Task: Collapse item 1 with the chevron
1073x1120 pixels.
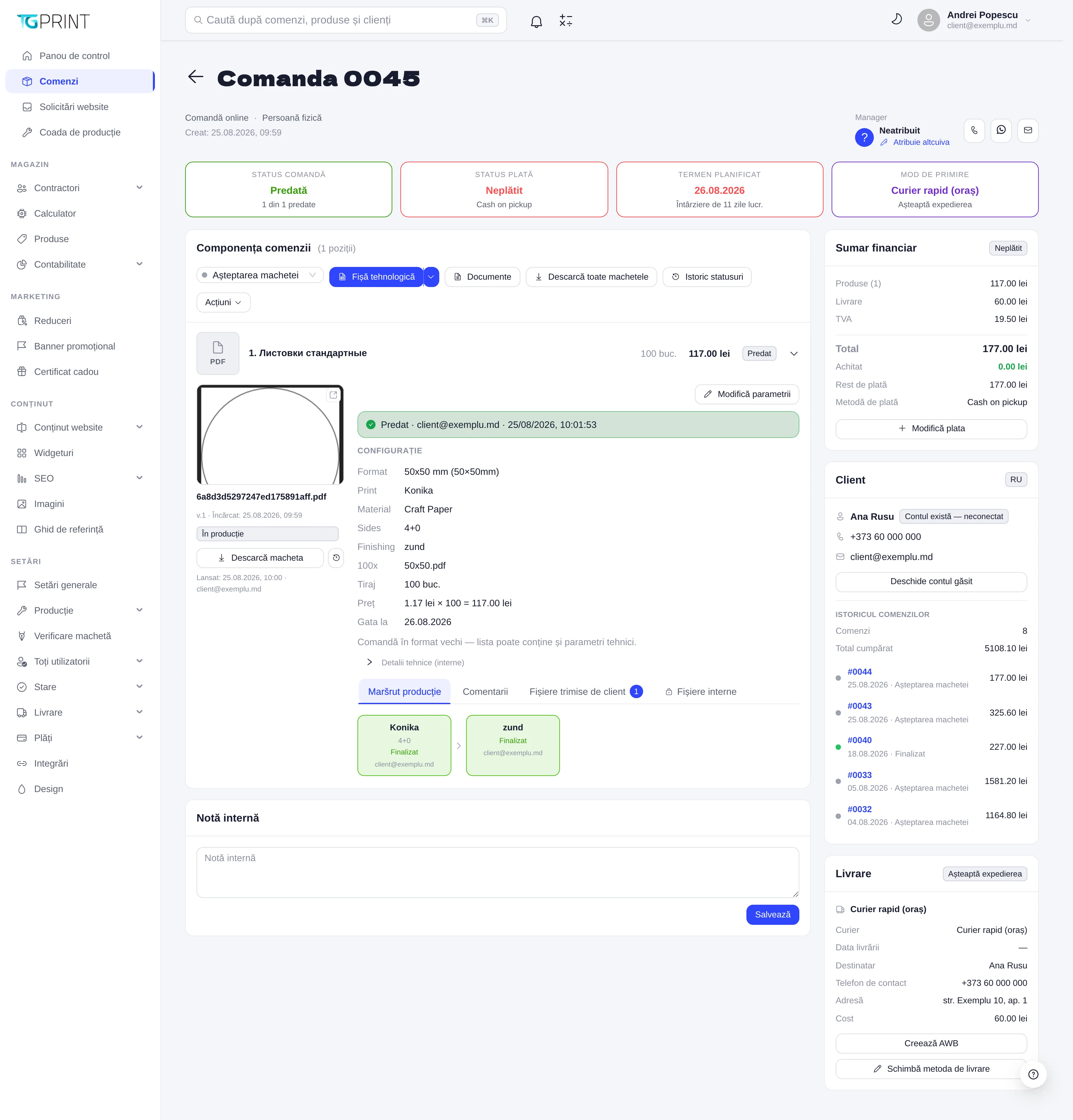Action: pyautogui.click(x=794, y=354)
